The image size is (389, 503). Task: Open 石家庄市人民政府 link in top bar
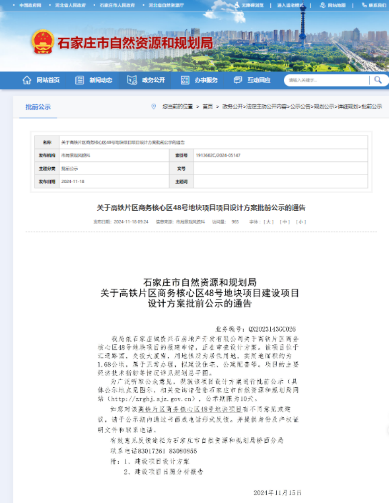click(x=117, y=5)
